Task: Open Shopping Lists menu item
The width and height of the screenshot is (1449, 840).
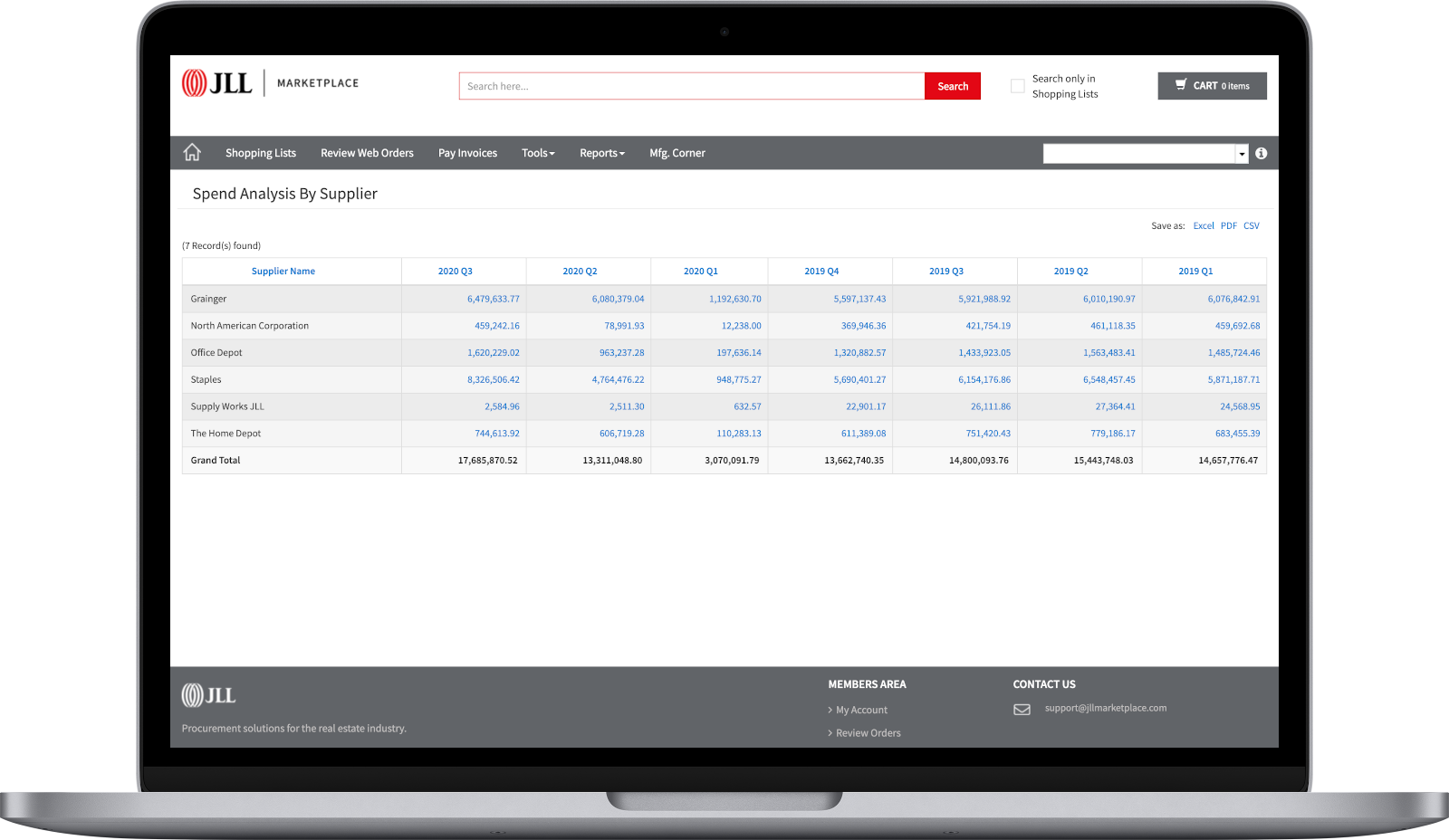Action: pyautogui.click(x=261, y=153)
